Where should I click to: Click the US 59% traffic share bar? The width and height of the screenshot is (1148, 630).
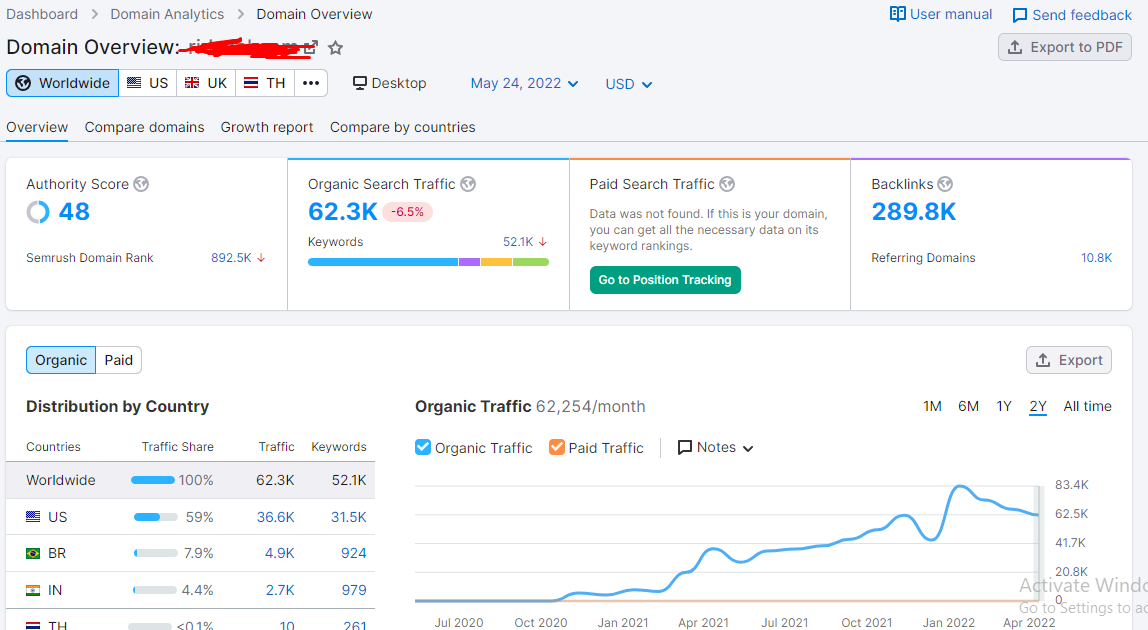click(155, 517)
